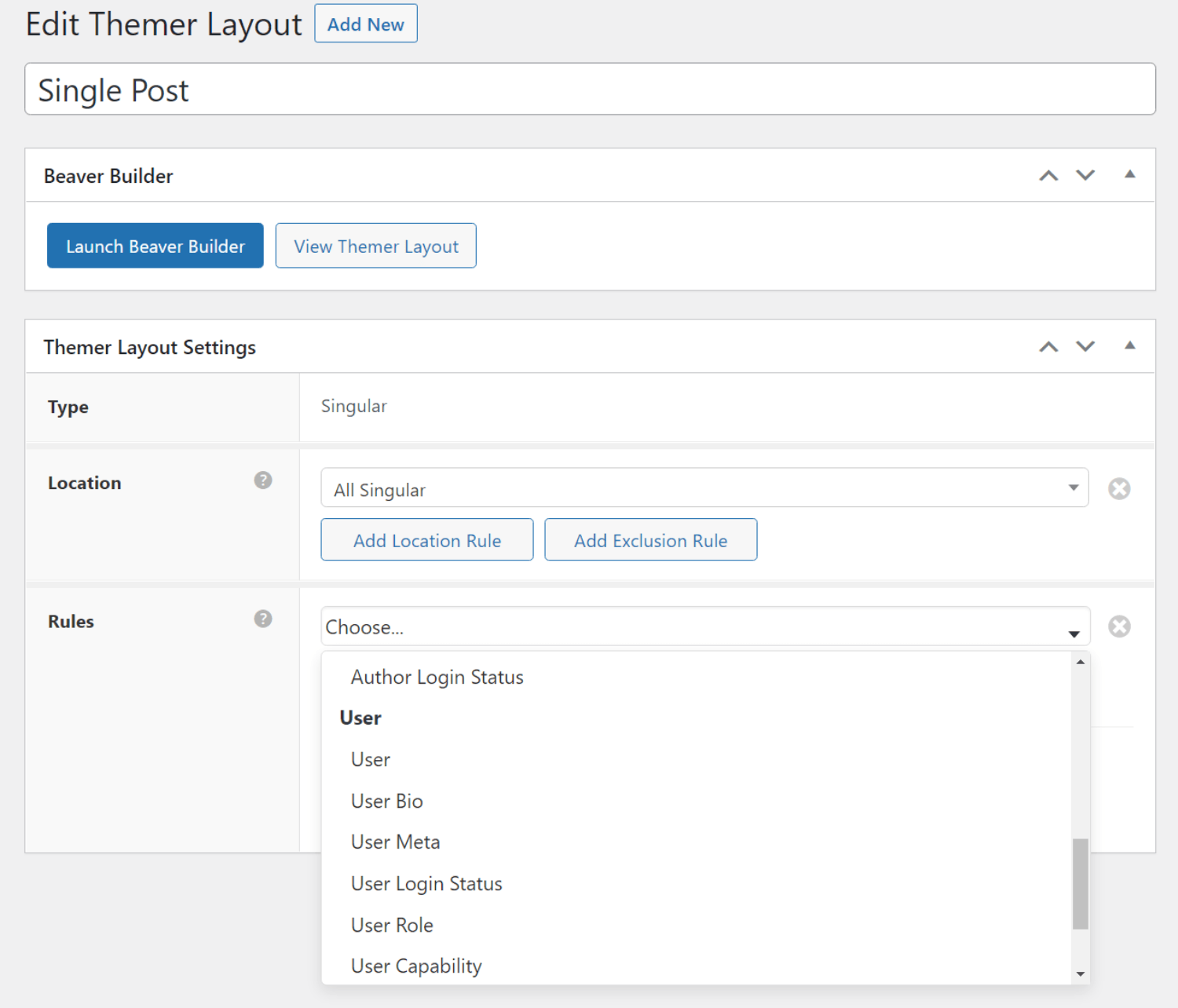This screenshot has width=1178, height=1008.
Task: Select Author Login Status option
Action: point(697,677)
